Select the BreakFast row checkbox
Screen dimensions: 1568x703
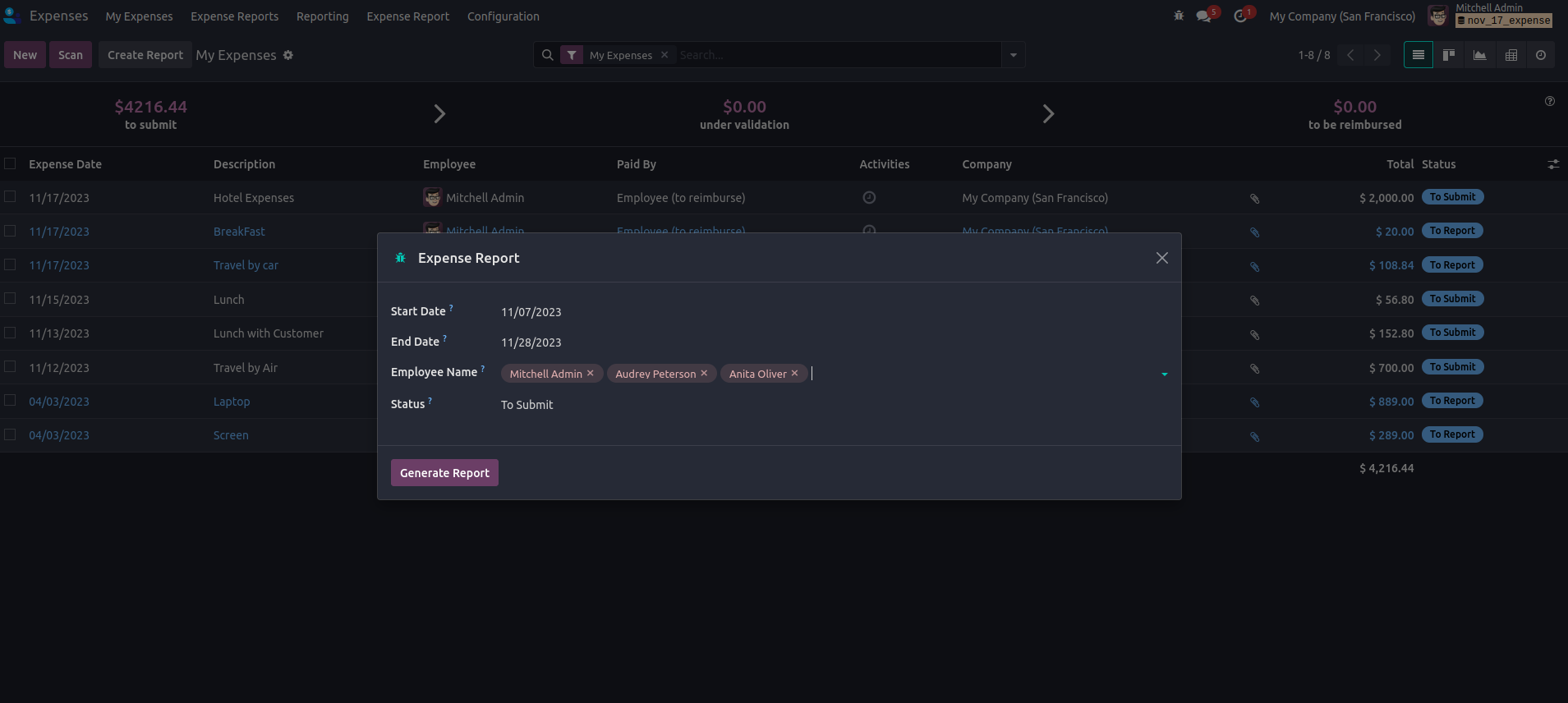(x=10, y=231)
